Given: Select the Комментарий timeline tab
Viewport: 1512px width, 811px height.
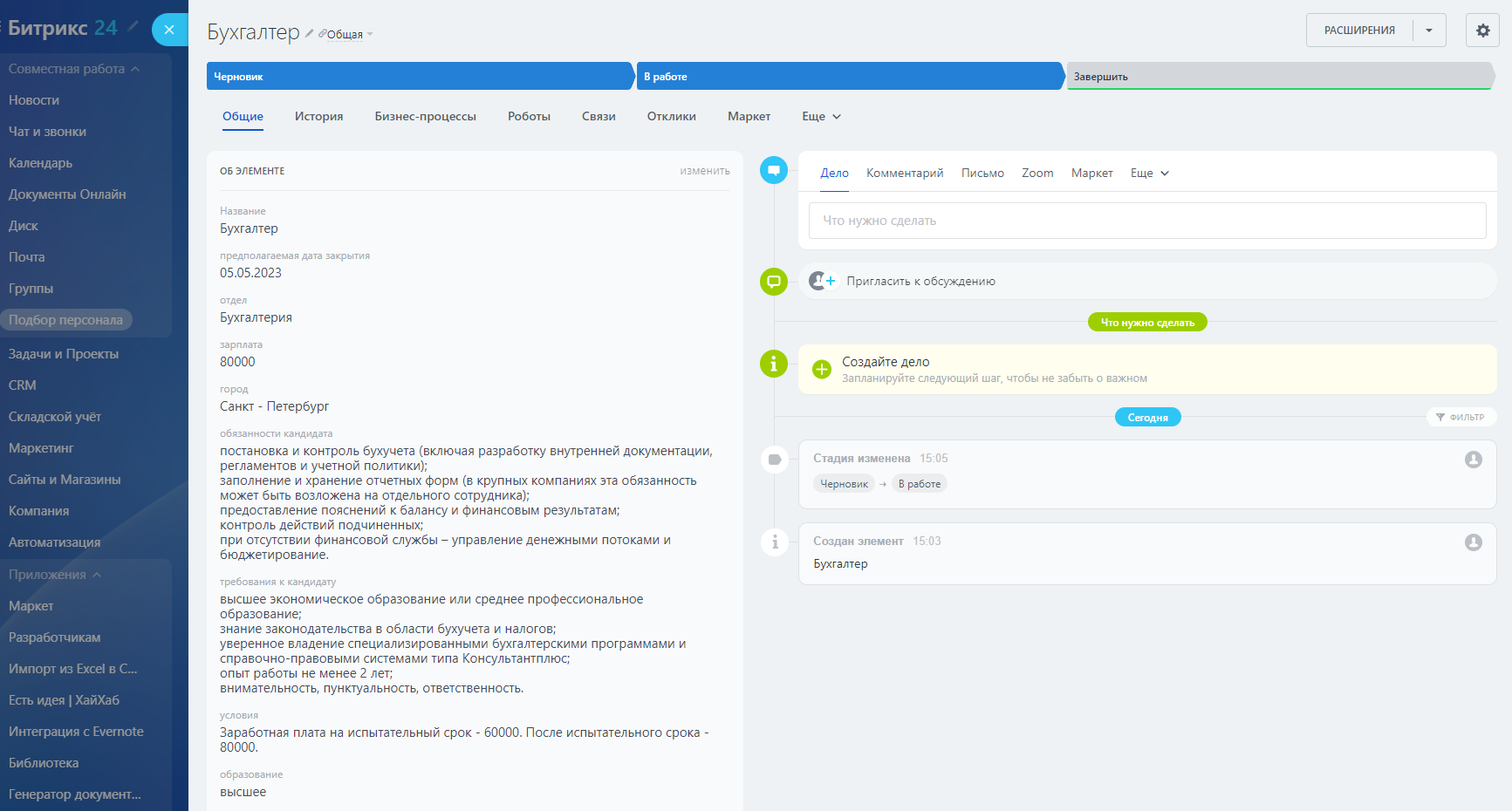Looking at the screenshot, I should 905,174.
